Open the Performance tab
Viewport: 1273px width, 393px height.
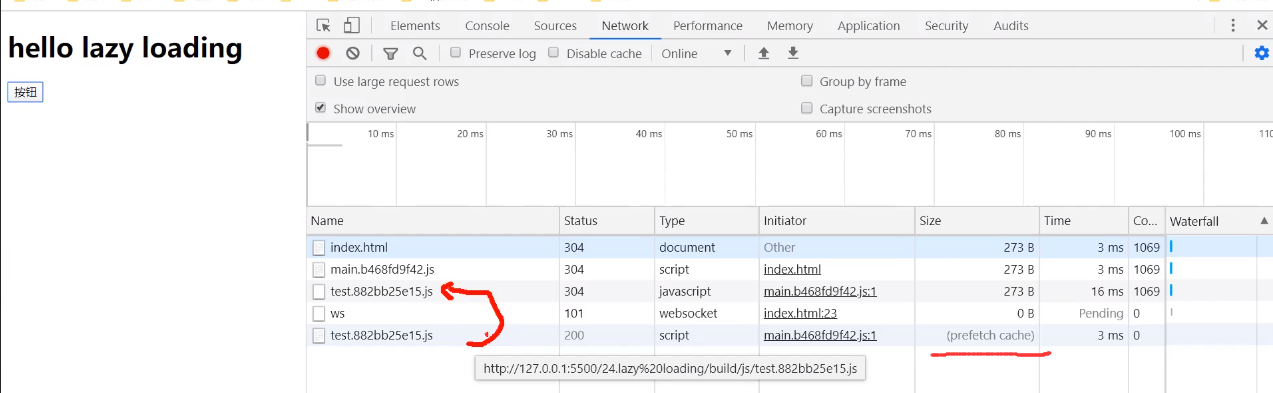point(708,26)
